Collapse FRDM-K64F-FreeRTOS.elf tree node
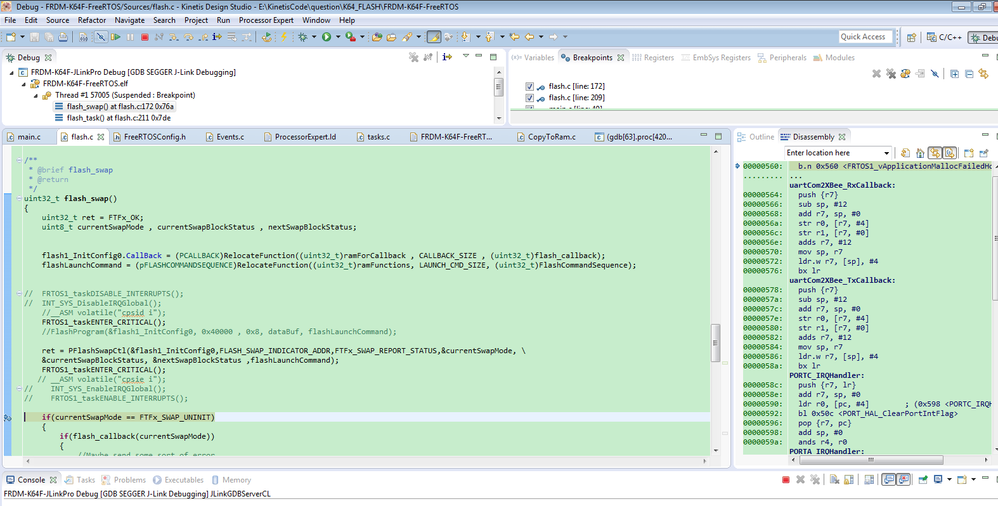This screenshot has height=506, width=998. (x=24, y=84)
